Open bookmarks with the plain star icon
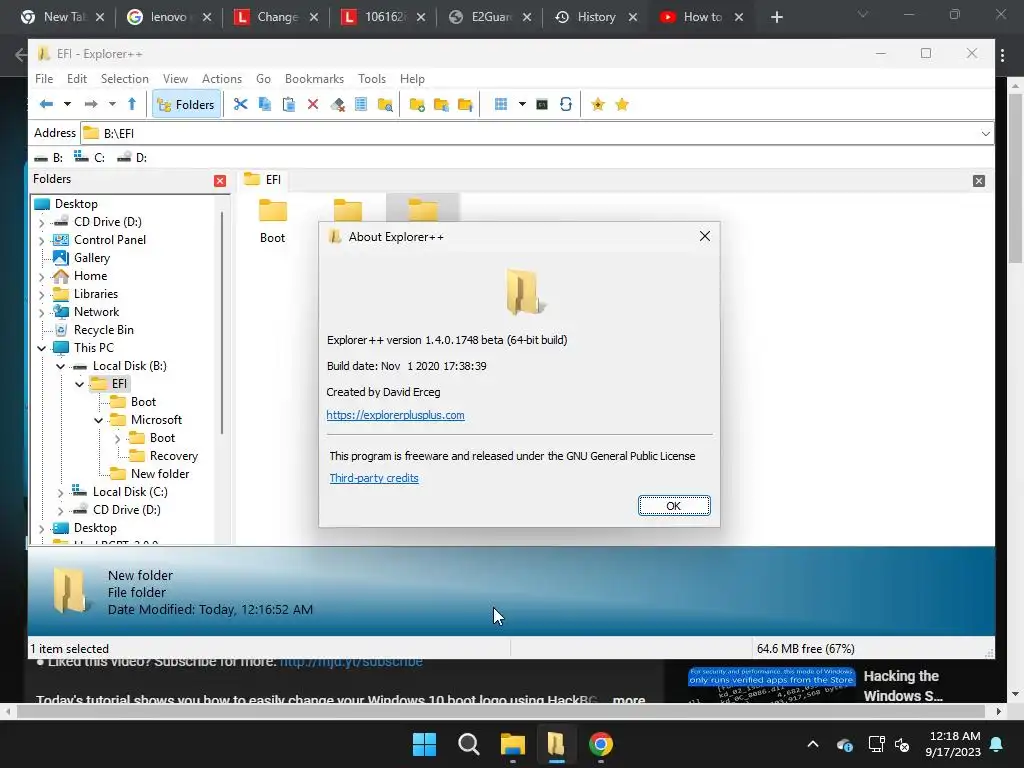The image size is (1024, 768). [622, 104]
